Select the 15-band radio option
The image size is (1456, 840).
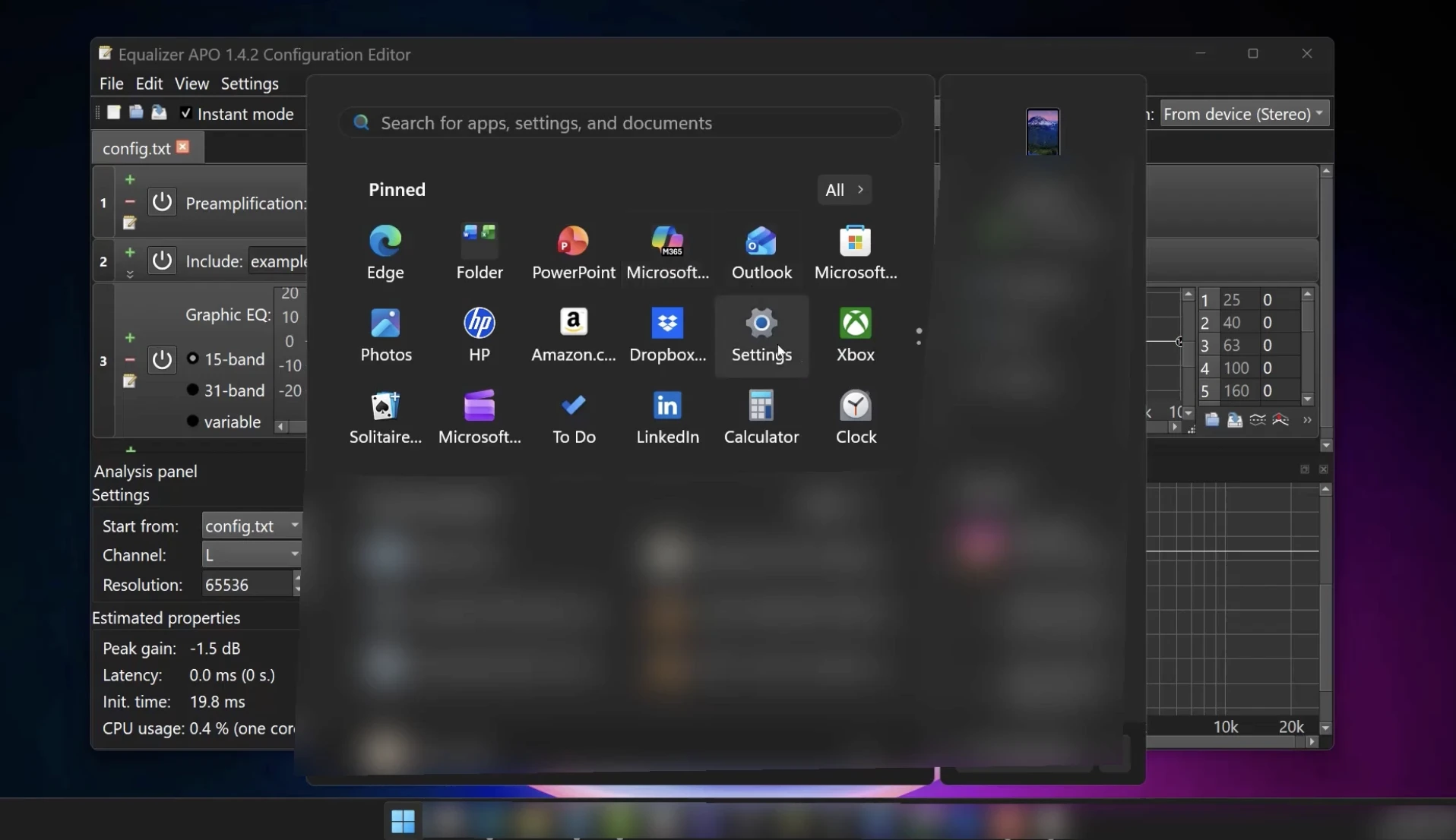click(x=193, y=358)
